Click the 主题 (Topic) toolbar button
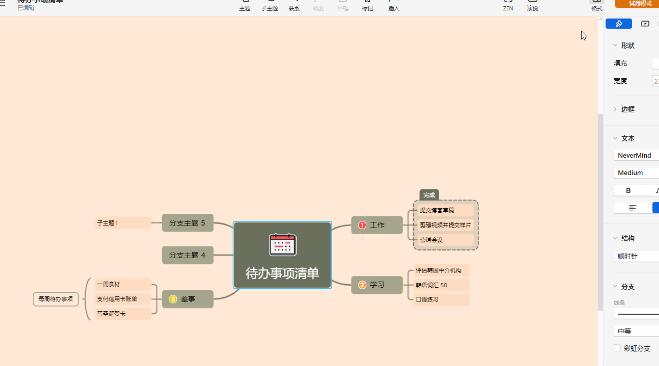This screenshot has height=366, width=659. 245,5
